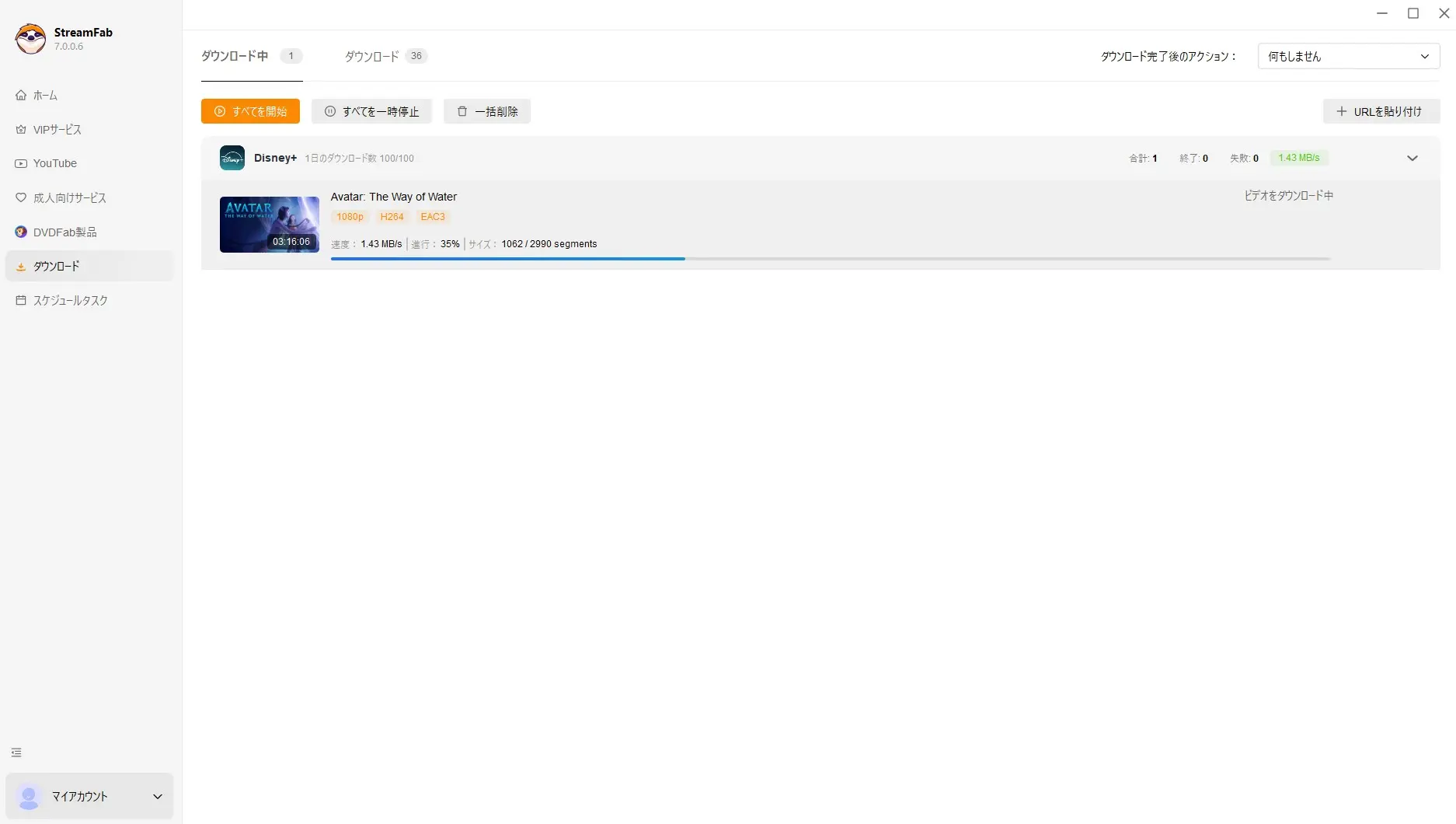Switch to the ダウンロード中 tab
The height and width of the screenshot is (824, 1456).
[252, 56]
